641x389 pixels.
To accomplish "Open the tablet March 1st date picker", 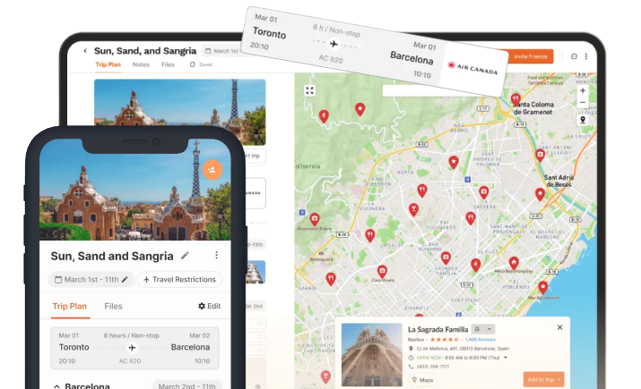I will (x=221, y=51).
